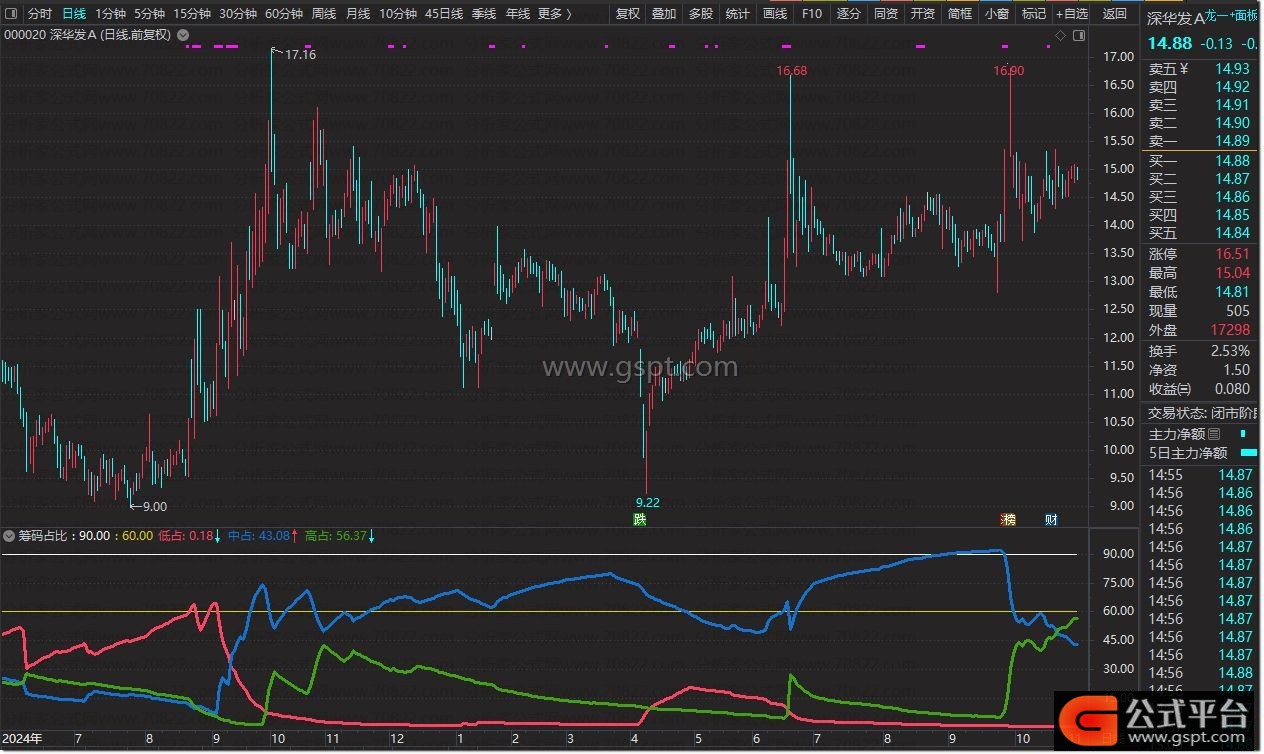1264x754 pixels.
Task: Click the cyan 5日主力净额 bar
Action: [1249, 452]
